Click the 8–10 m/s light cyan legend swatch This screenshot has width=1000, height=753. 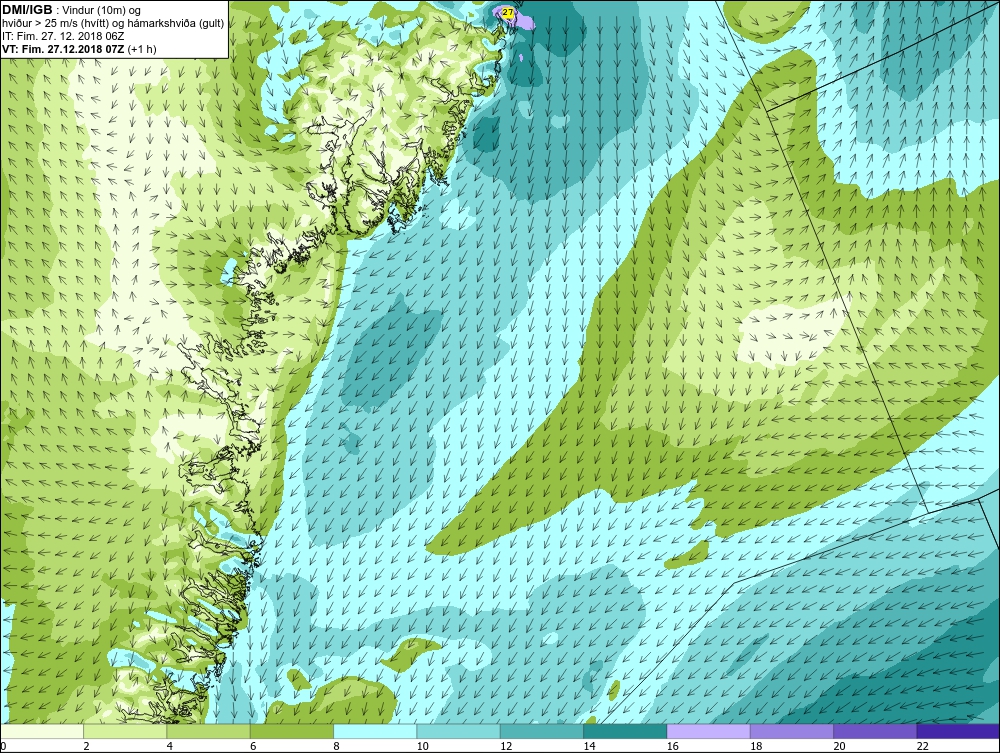[375, 731]
